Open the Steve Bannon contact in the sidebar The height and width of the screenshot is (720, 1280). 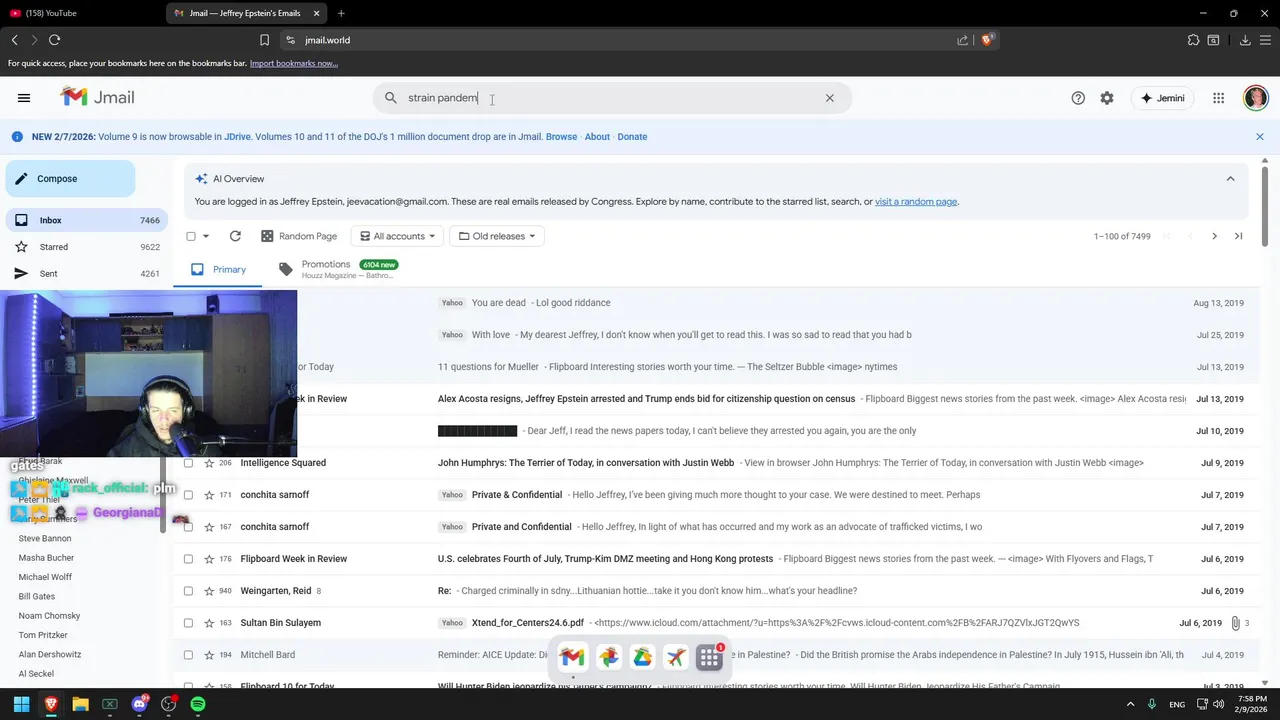point(45,539)
